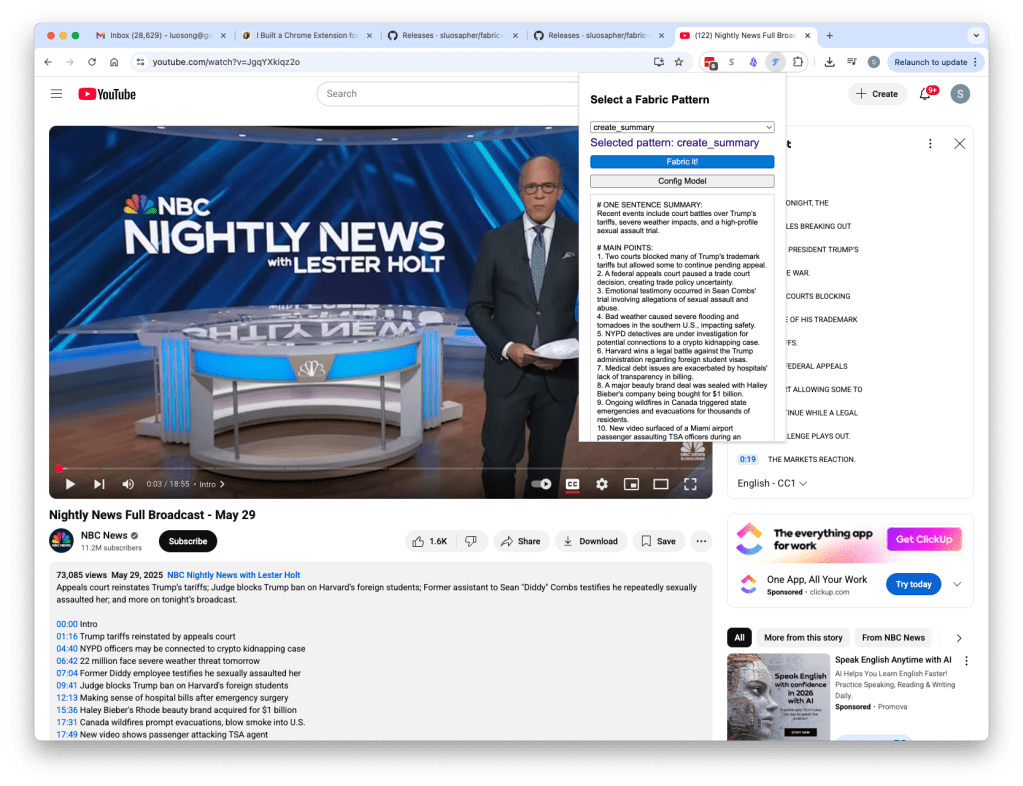
Task: Open the YouTube hamburger guide menu
Action: tap(56, 94)
